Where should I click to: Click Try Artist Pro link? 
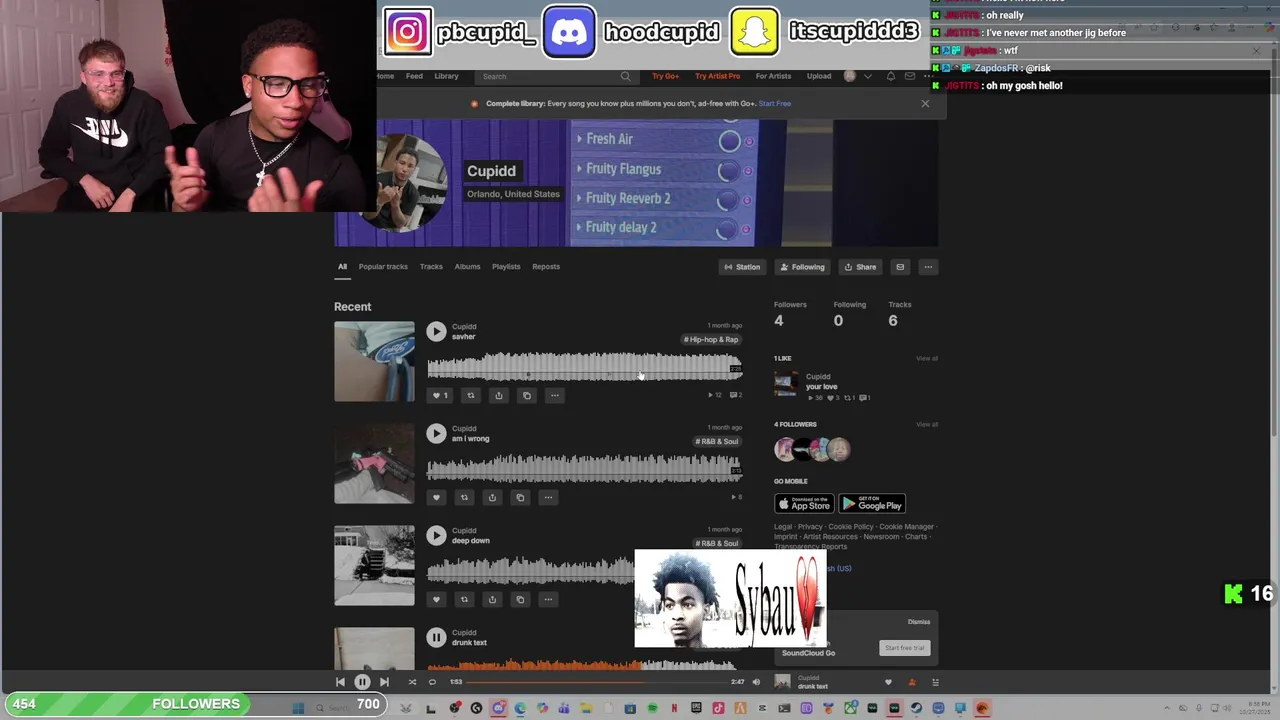click(x=717, y=76)
